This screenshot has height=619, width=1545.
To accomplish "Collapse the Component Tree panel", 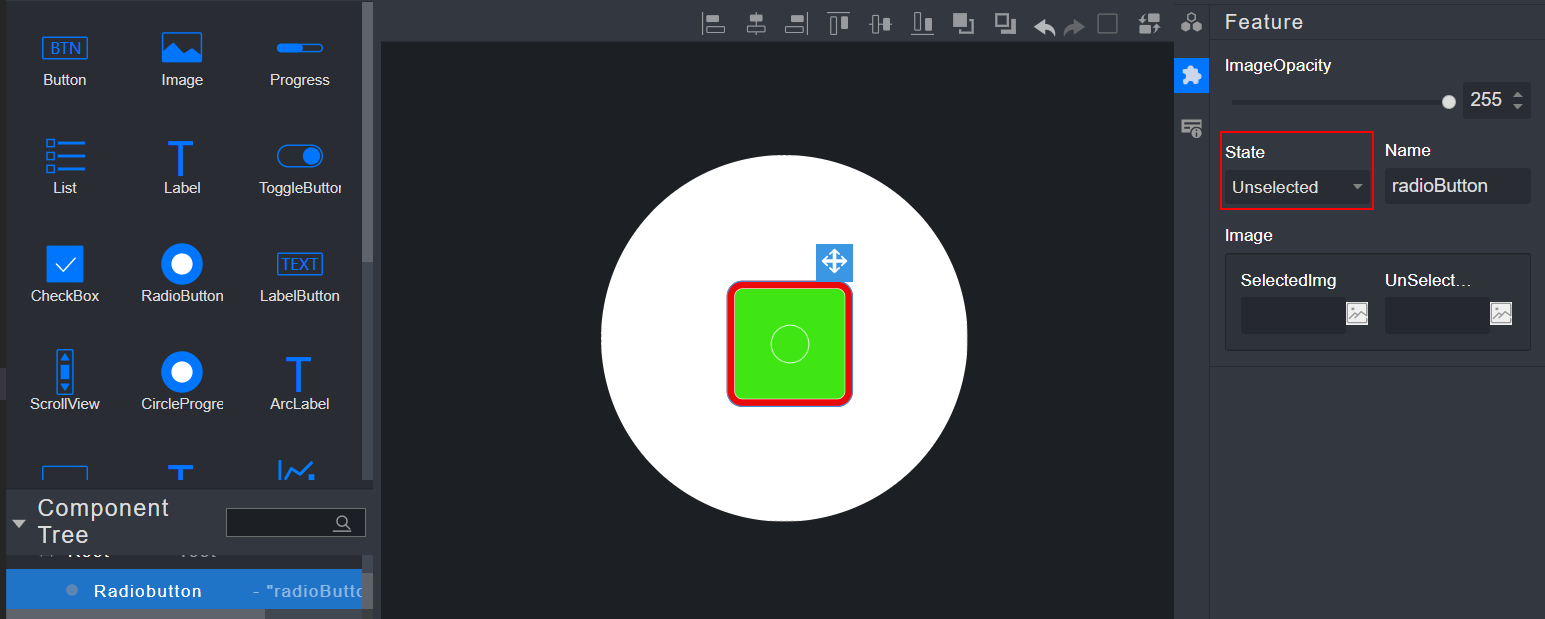I will (x=19, y=523).
